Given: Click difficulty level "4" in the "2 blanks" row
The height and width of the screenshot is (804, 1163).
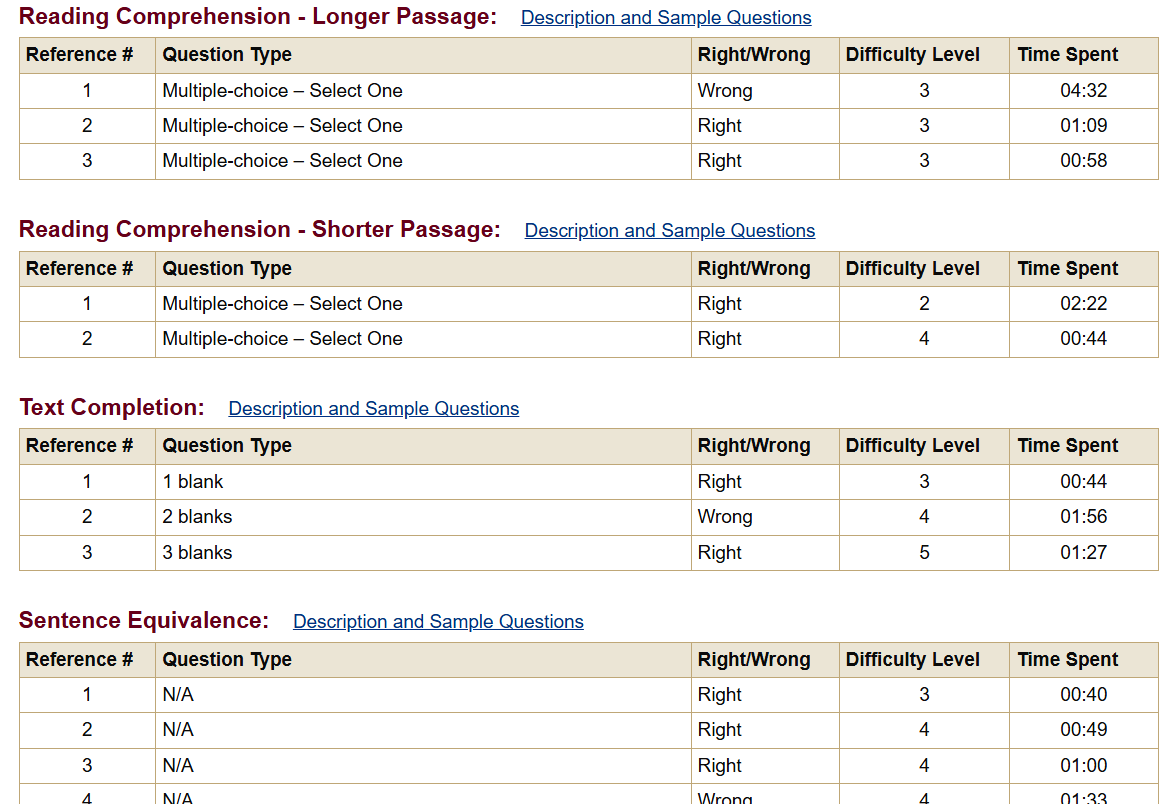Looking at the screenshot, I should point(924,516).
